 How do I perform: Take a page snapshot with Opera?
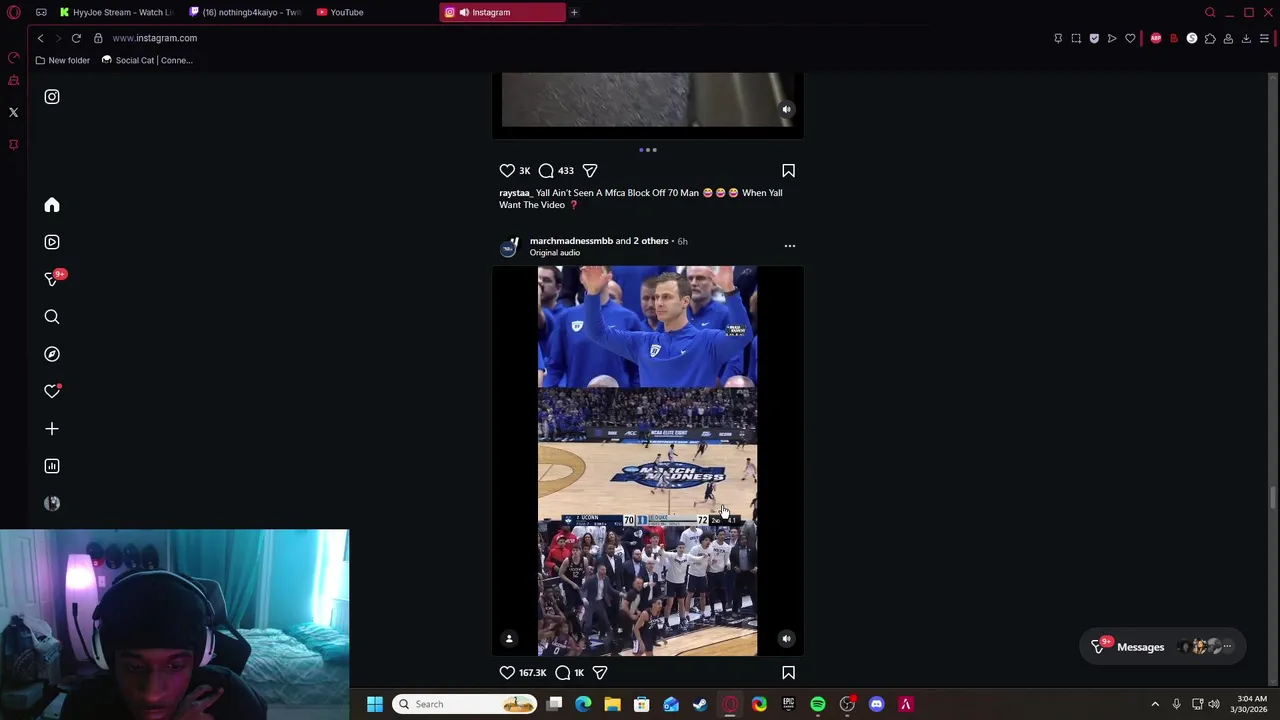pyautogui.click(x=1076, y=38)
